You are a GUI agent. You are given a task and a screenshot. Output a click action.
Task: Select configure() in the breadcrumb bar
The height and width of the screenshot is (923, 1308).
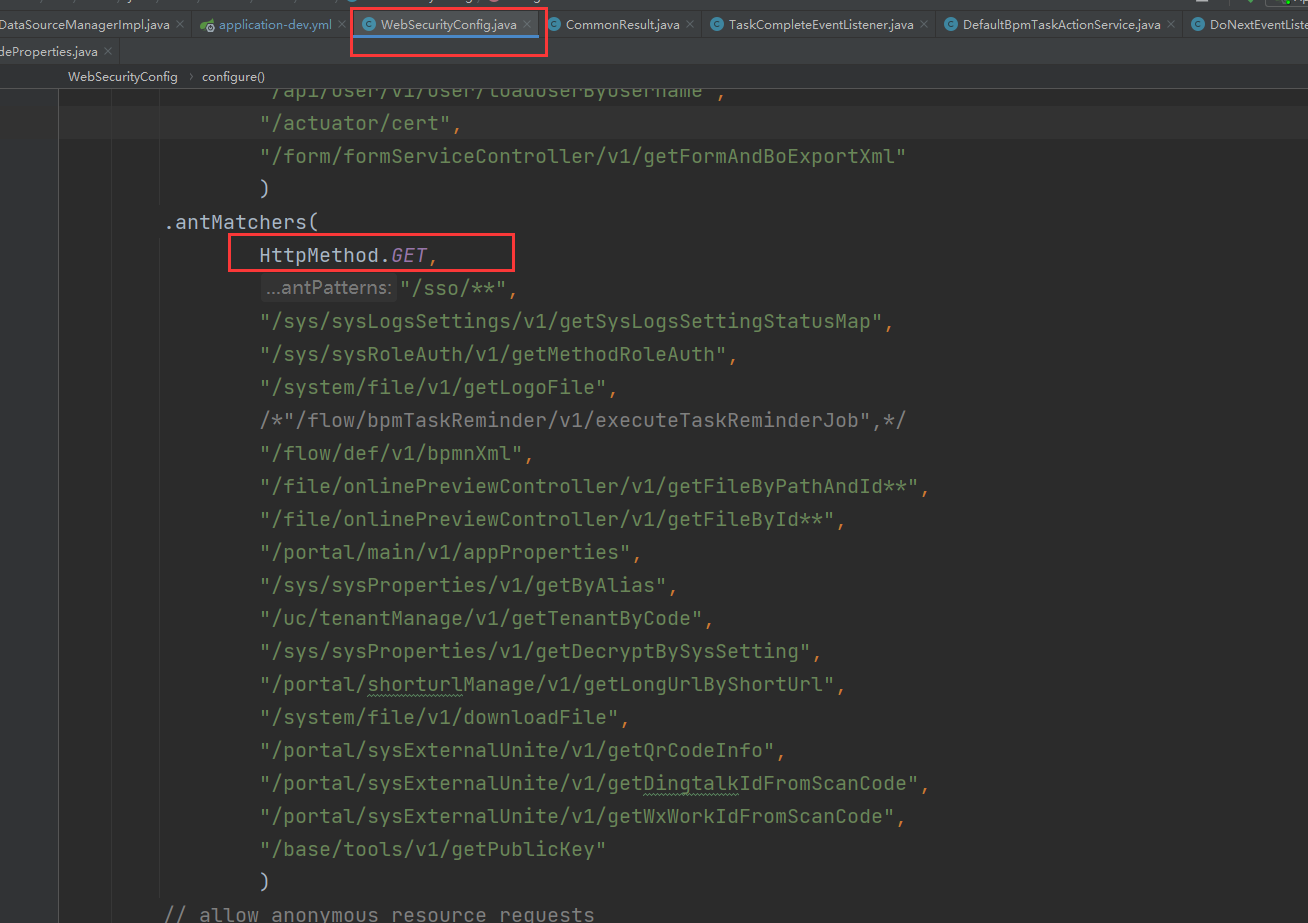coord(233,77)
